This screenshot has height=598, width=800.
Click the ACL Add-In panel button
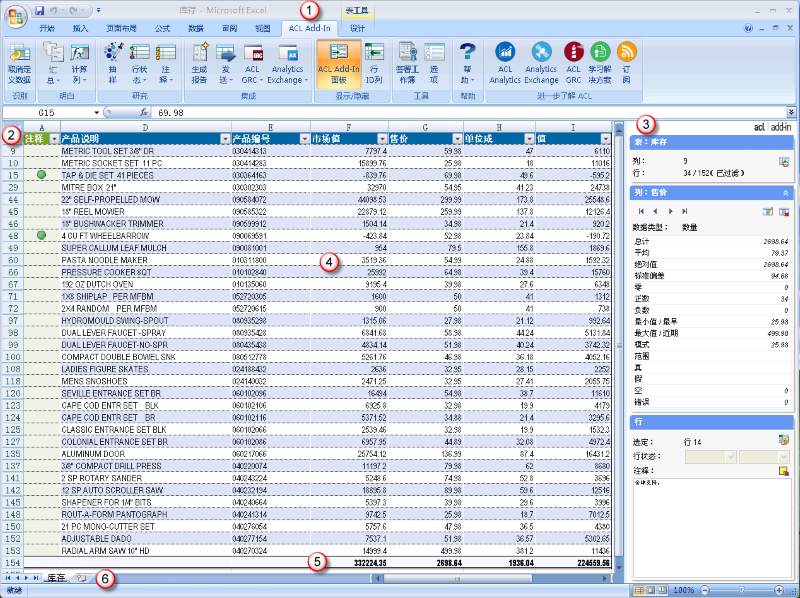pyautogui.click(x=339, y=63)
